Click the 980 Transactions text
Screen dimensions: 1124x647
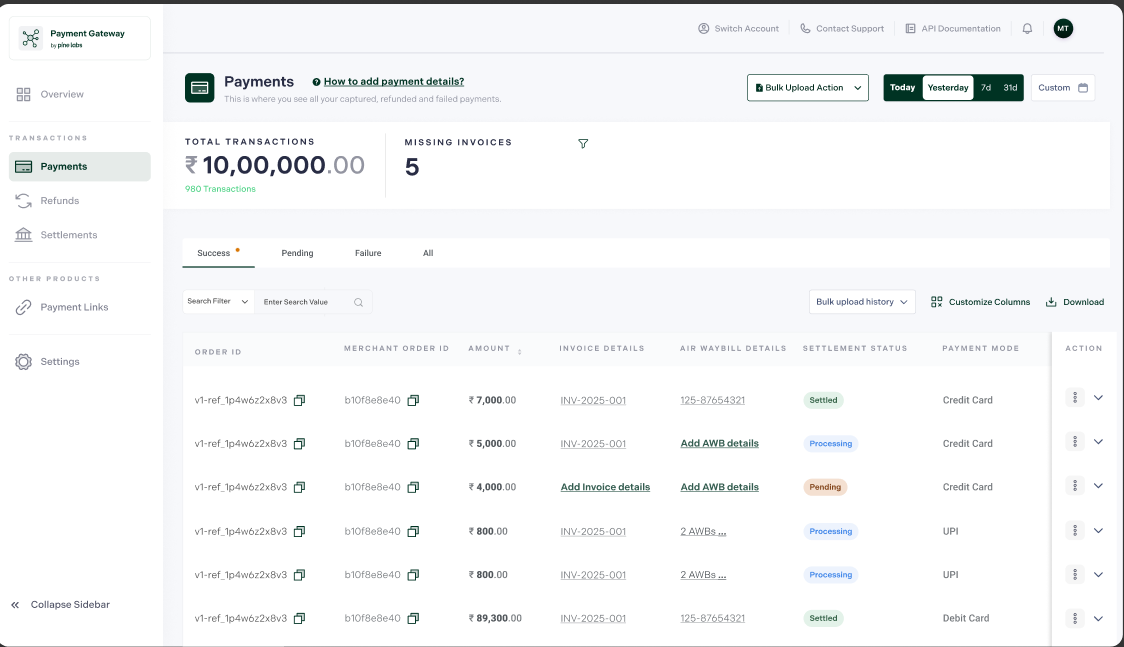tap(220, 189)
